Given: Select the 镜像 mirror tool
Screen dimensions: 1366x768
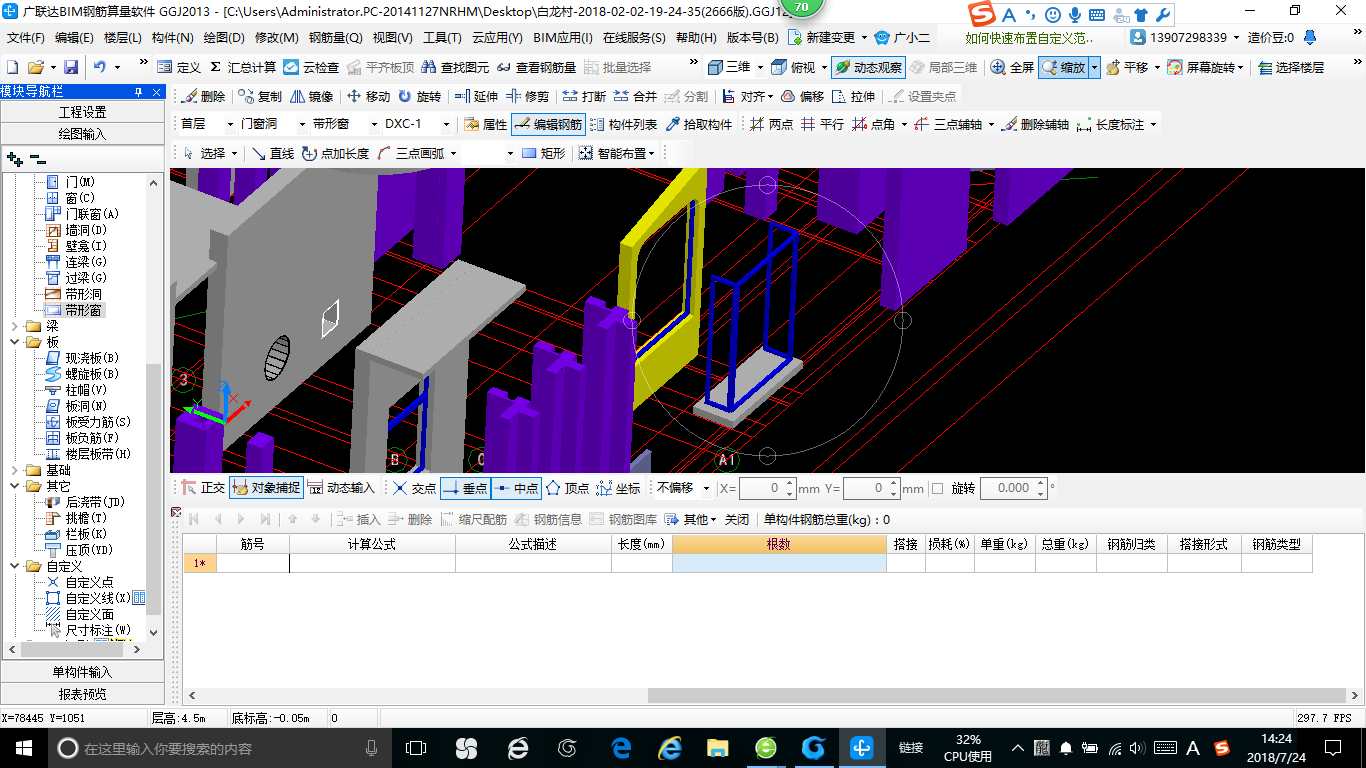Looking at the screenshot, I should point(312,97).
